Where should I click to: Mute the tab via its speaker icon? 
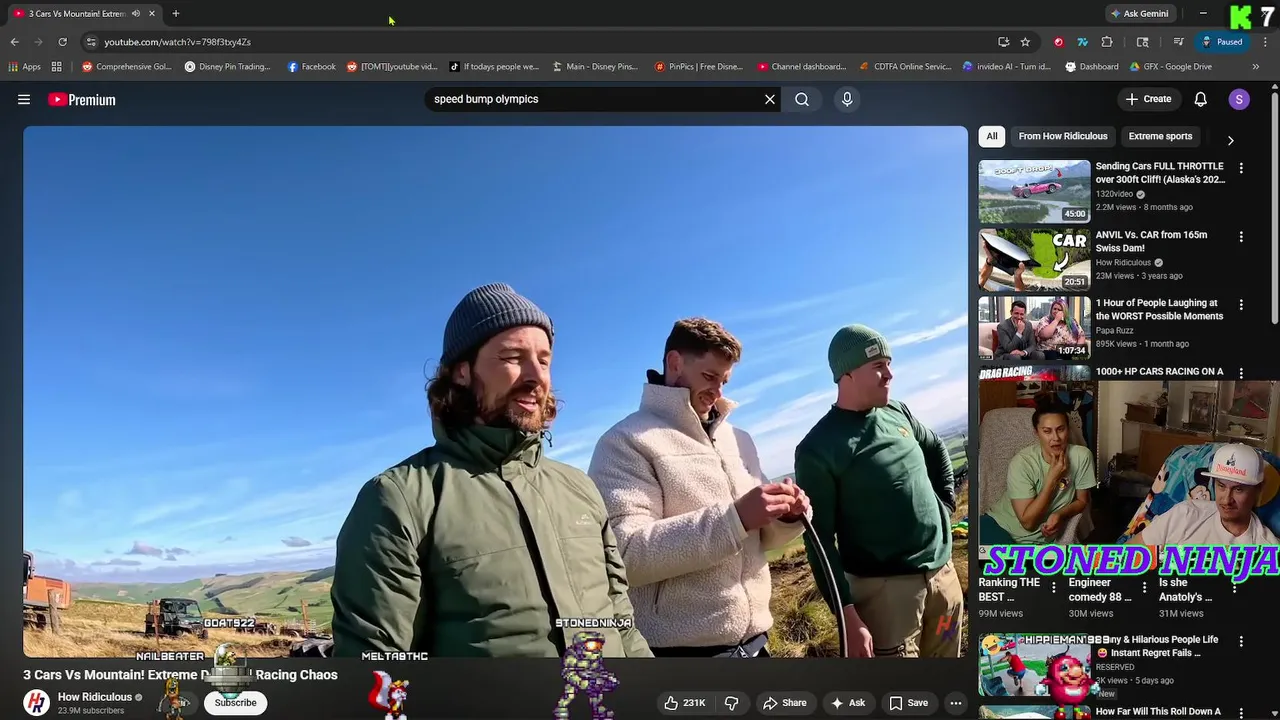(x=136, y=13)
